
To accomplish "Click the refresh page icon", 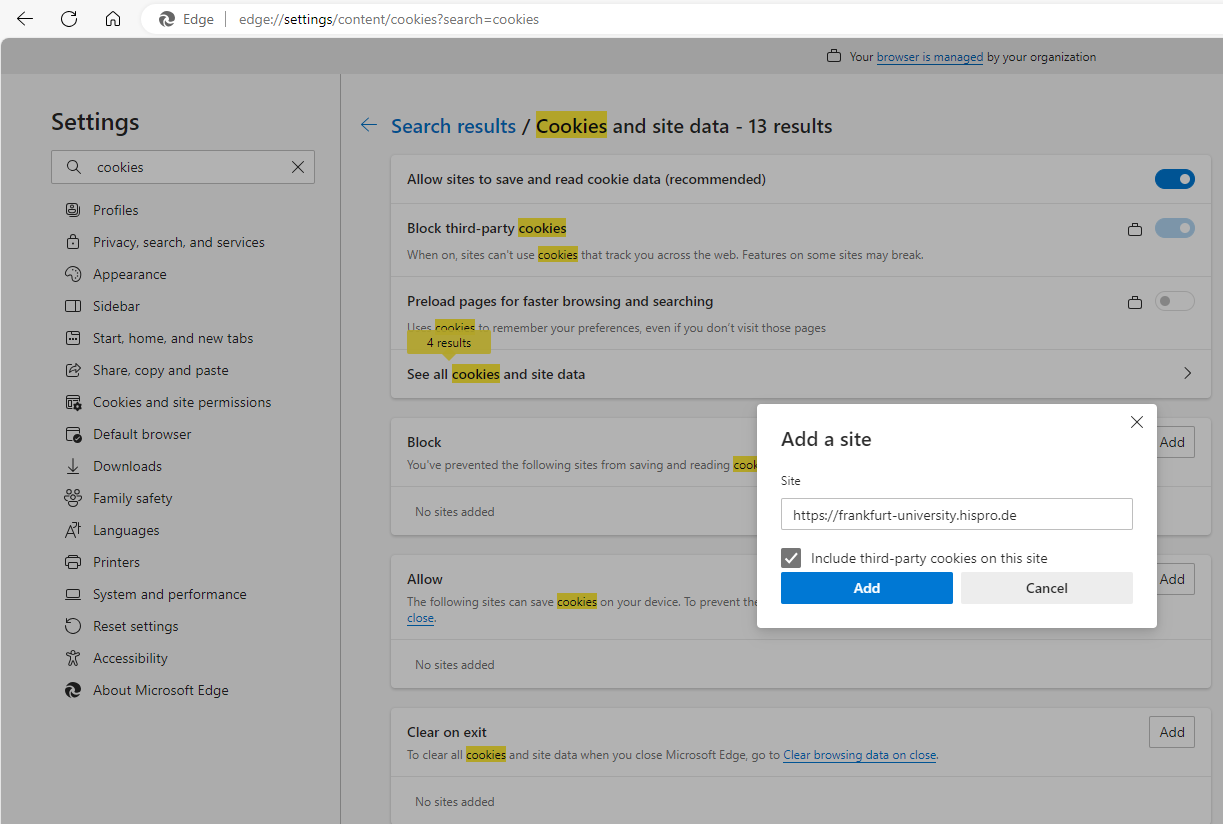I will (x=69, y=19).
